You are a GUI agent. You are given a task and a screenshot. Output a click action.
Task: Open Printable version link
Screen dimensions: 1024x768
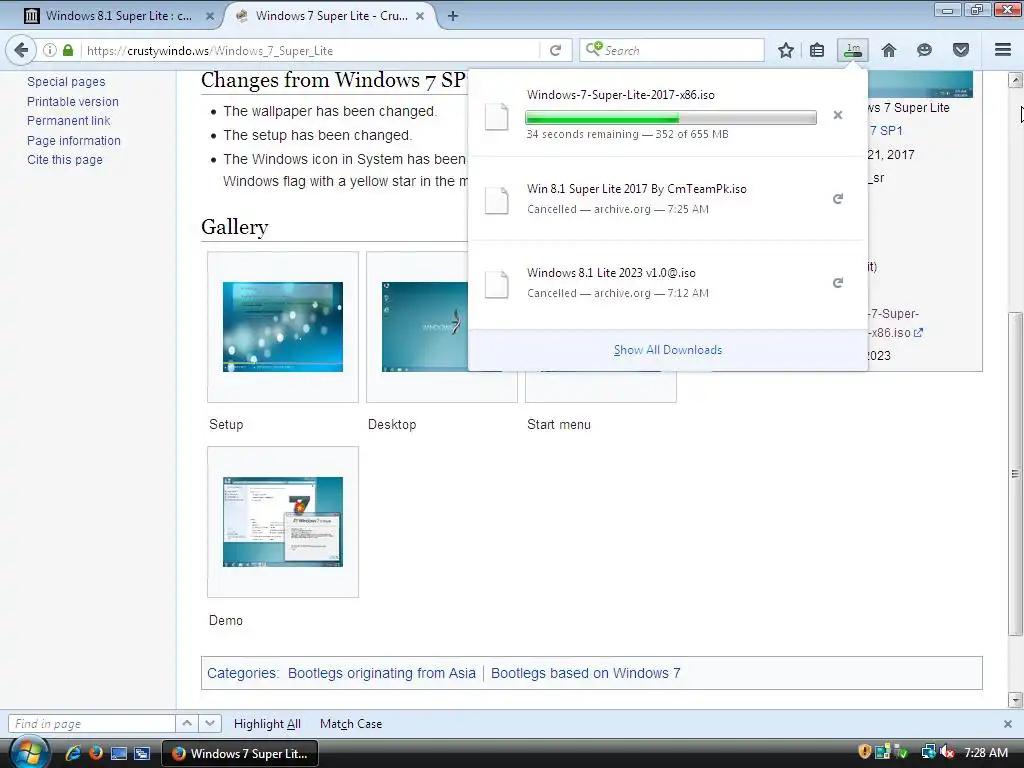click(72, 101)
